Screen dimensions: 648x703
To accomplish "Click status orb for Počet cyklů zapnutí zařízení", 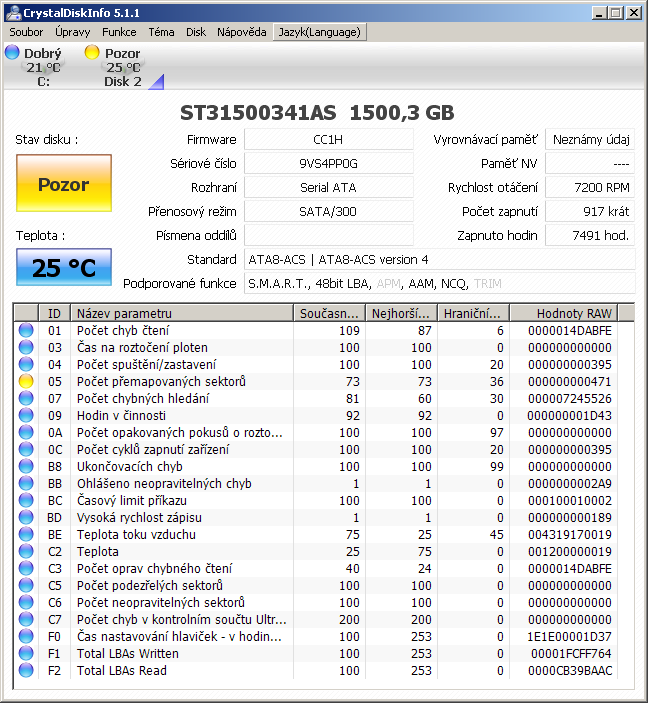I will click(26, 449).
